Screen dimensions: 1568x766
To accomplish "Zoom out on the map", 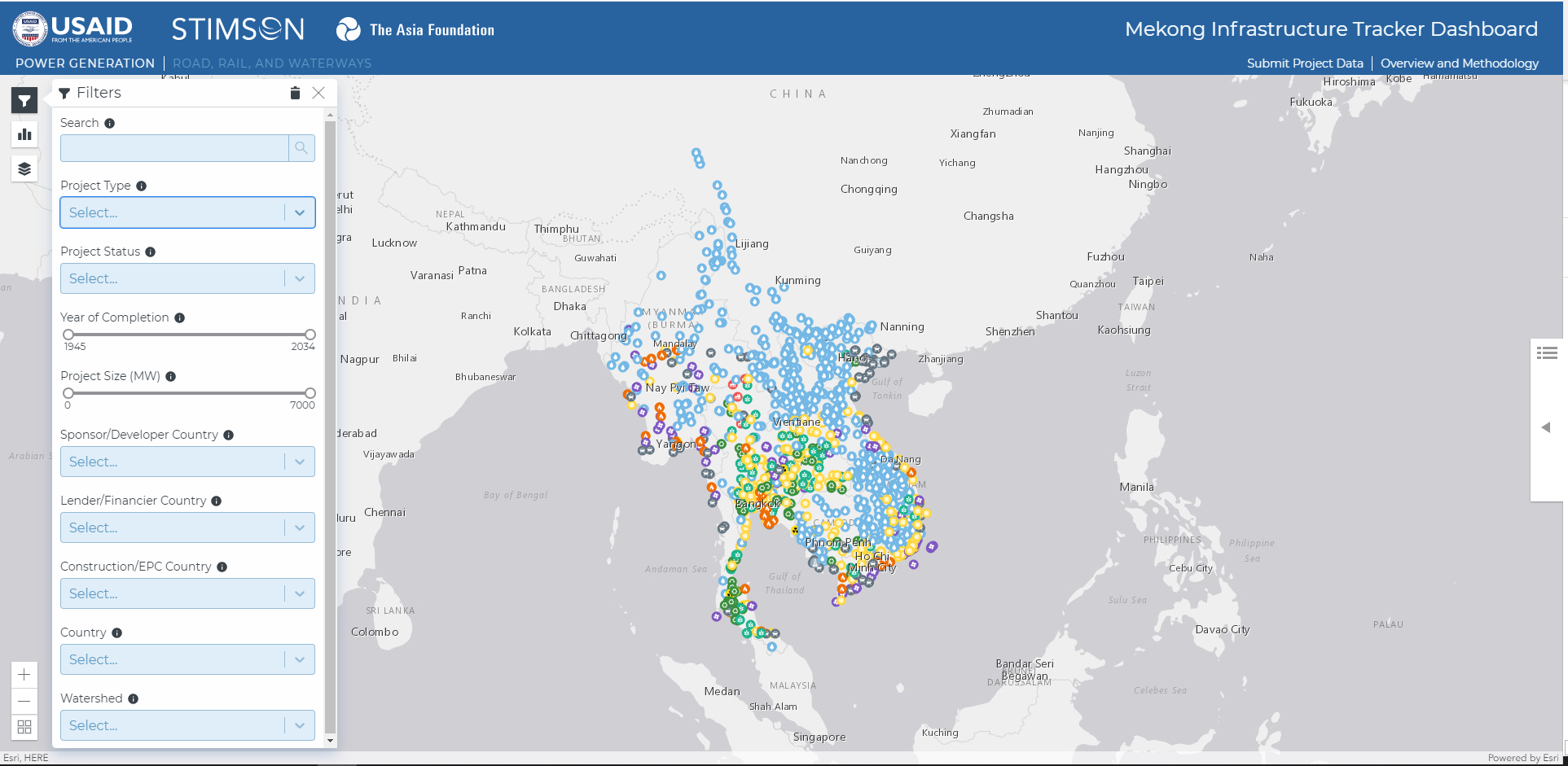I will (x=24, y=701).
